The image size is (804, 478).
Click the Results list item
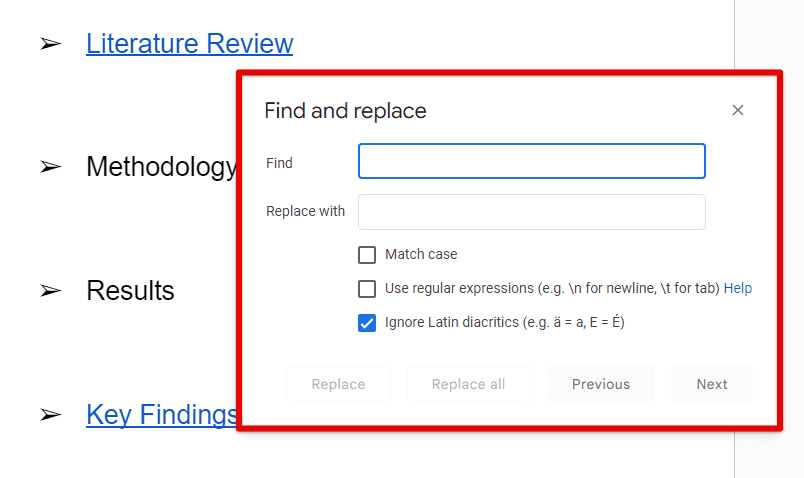(130, 291)
